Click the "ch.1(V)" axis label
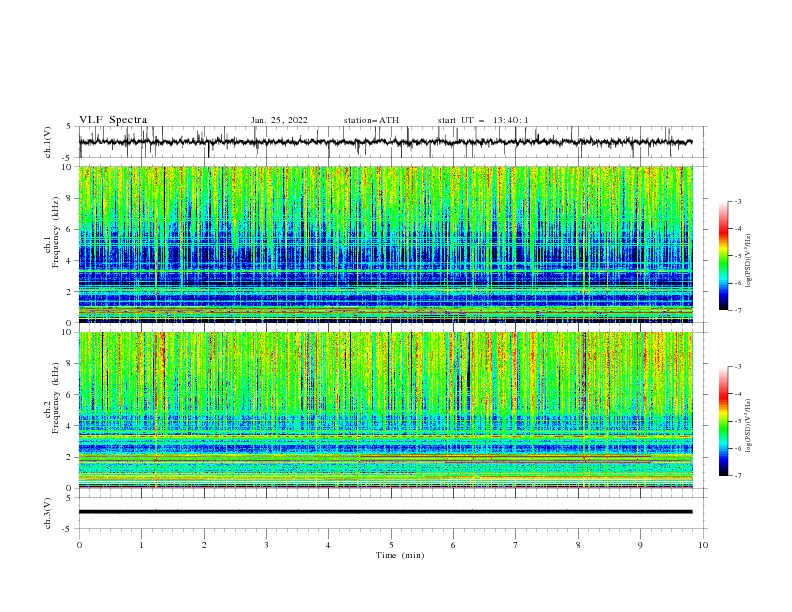 47,142
